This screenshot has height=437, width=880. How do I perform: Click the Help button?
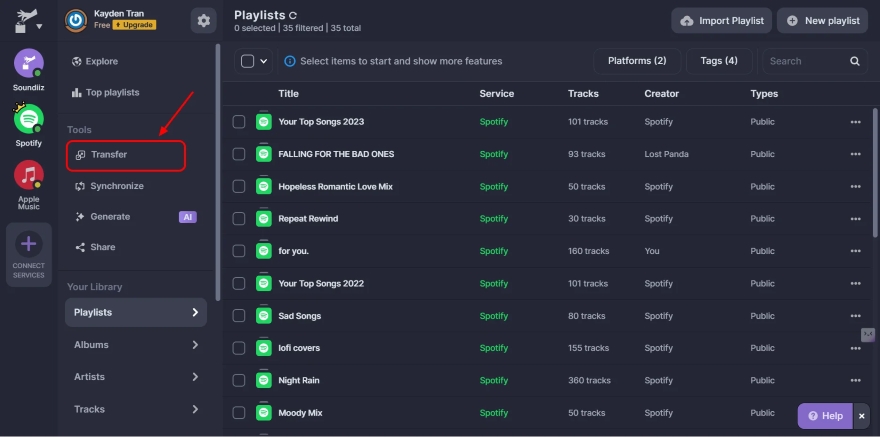825,416
